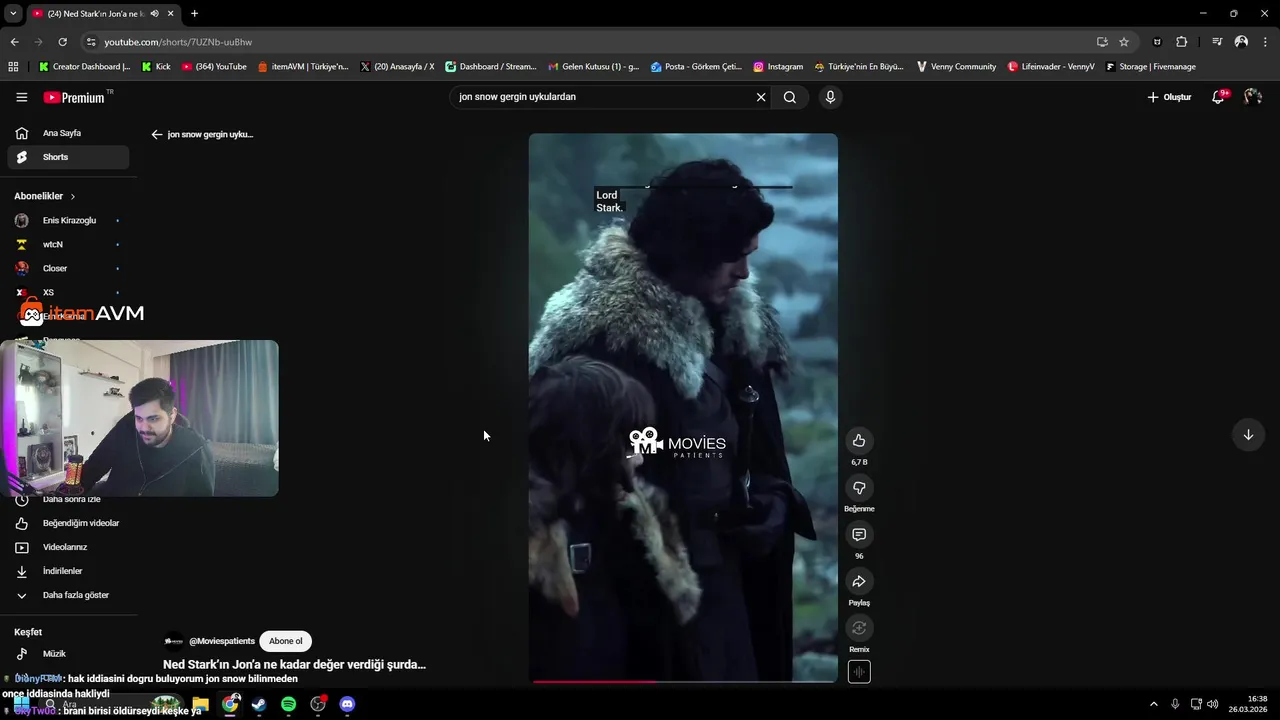Open Venny Community bookmark
This screenshot has width=1280, height=720.
coord(956,67)
